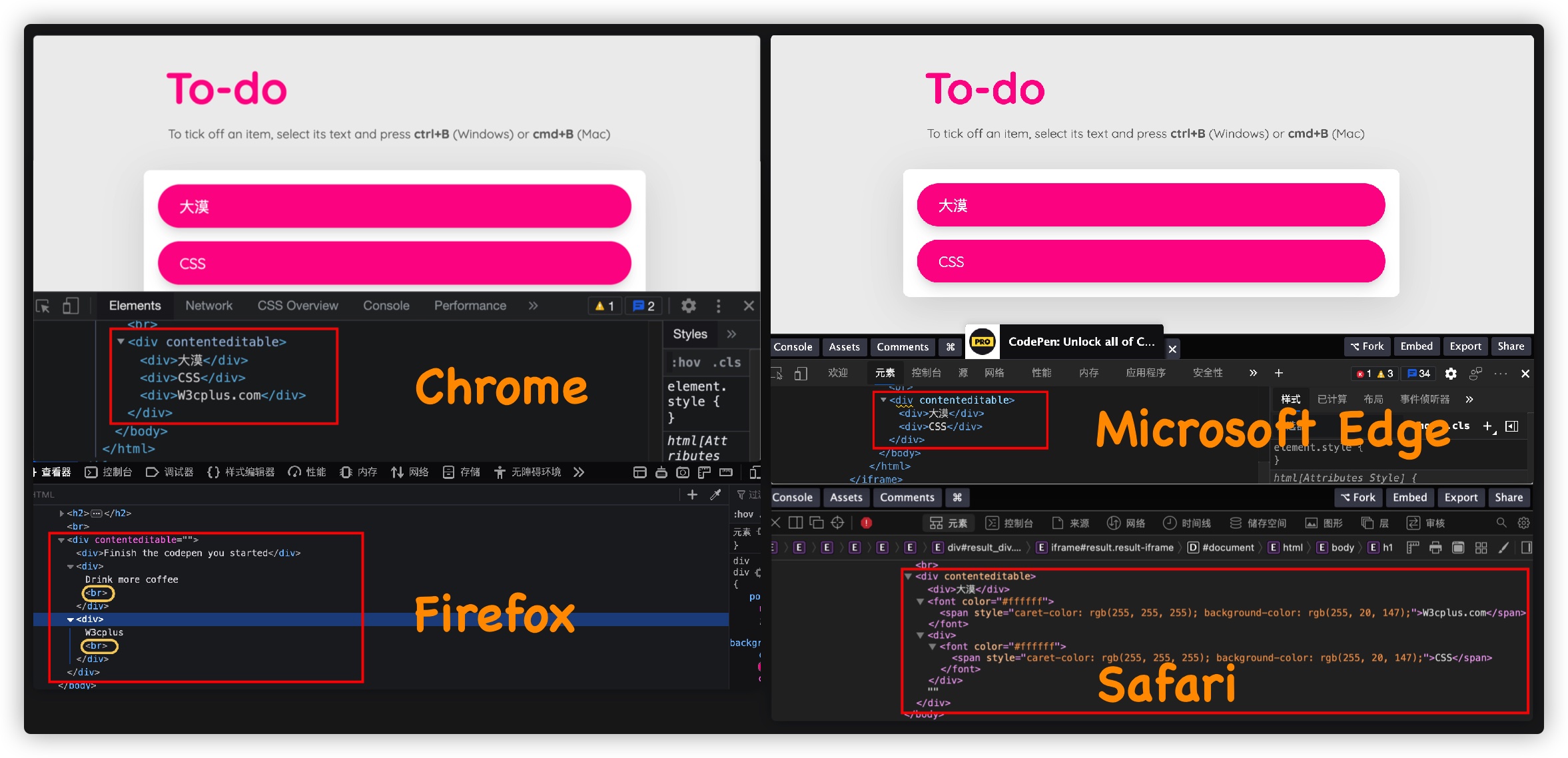Click Share button above Safari inspector
The height and width of the screenshot is (758, 1568).
[1509, 498]
